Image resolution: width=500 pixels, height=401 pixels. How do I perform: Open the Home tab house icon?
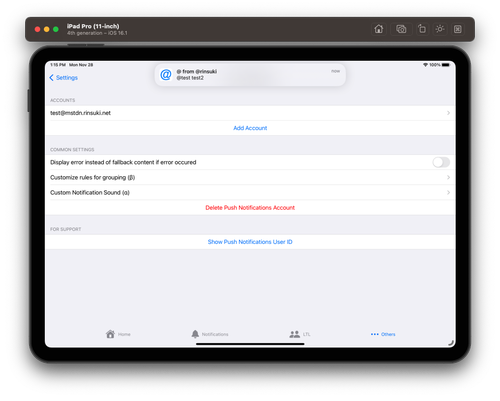tap(110, 334)
